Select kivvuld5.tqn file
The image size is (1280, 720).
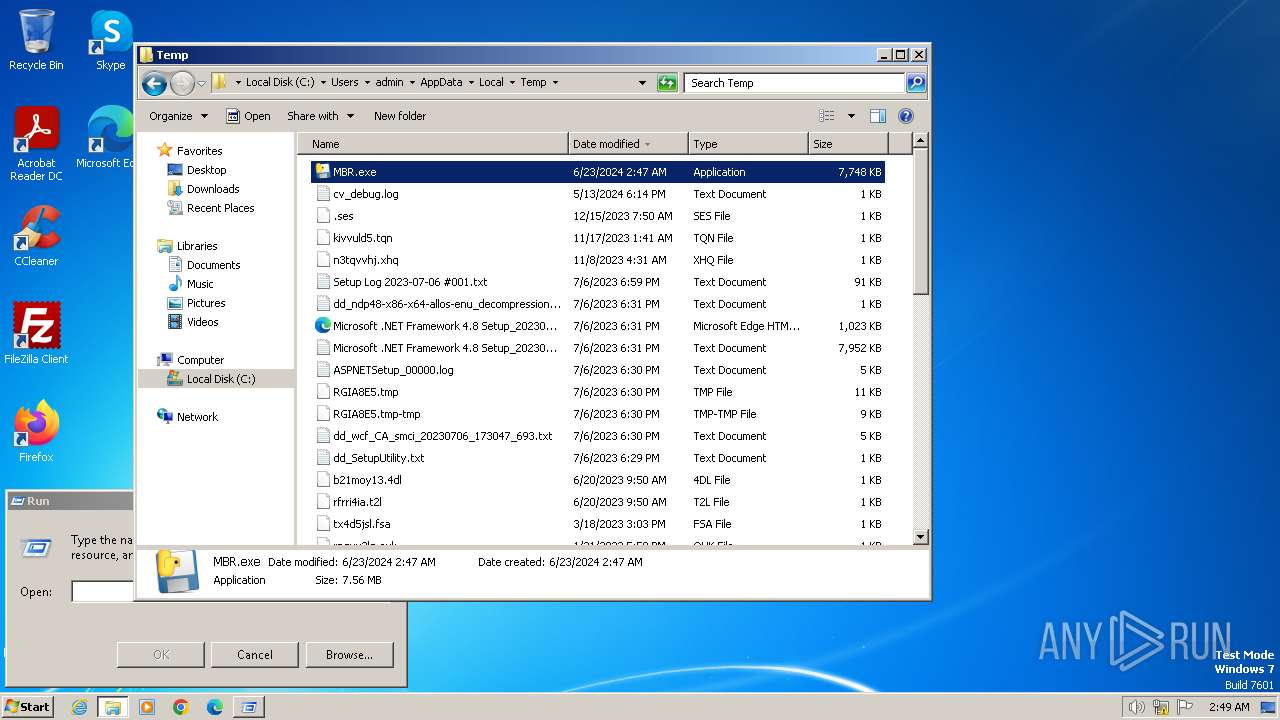click(x=597, y=238)
